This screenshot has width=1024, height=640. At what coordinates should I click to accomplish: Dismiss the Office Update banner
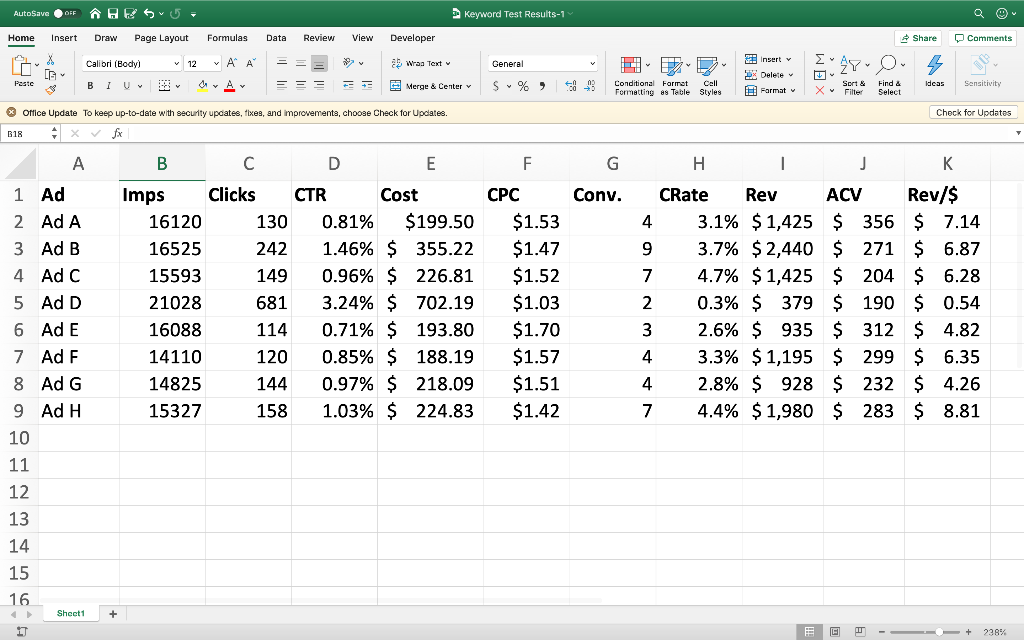pyautogui.click(x=11, y=112)
